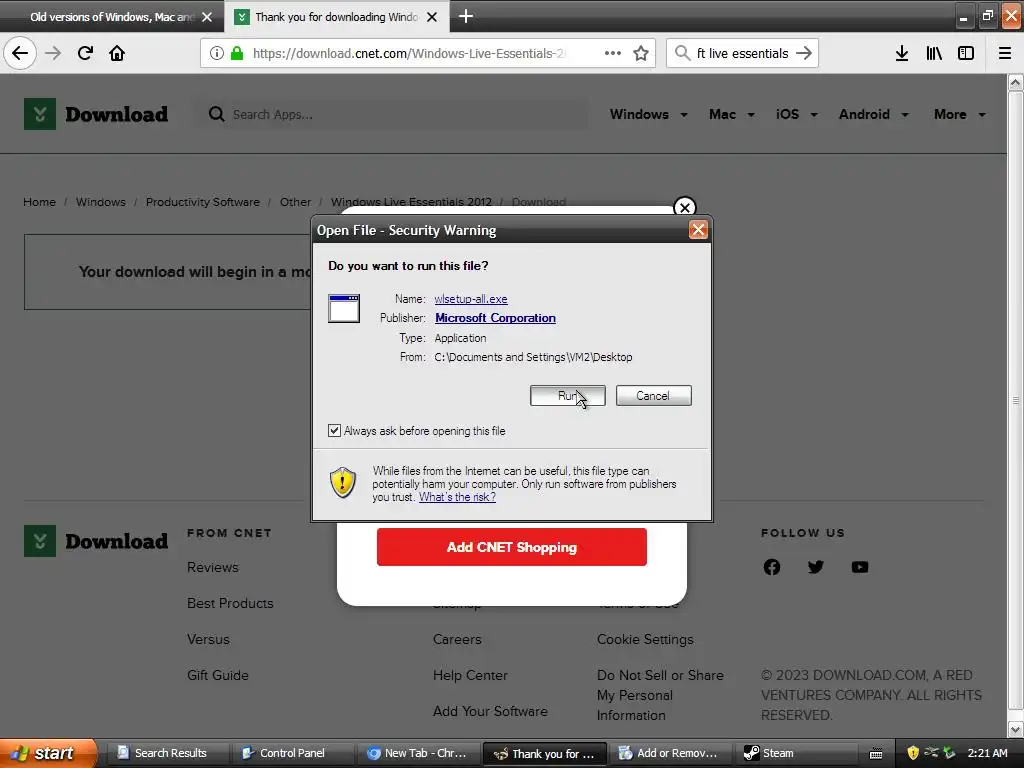Open 'What's the risk?' link

click(457, 497)
